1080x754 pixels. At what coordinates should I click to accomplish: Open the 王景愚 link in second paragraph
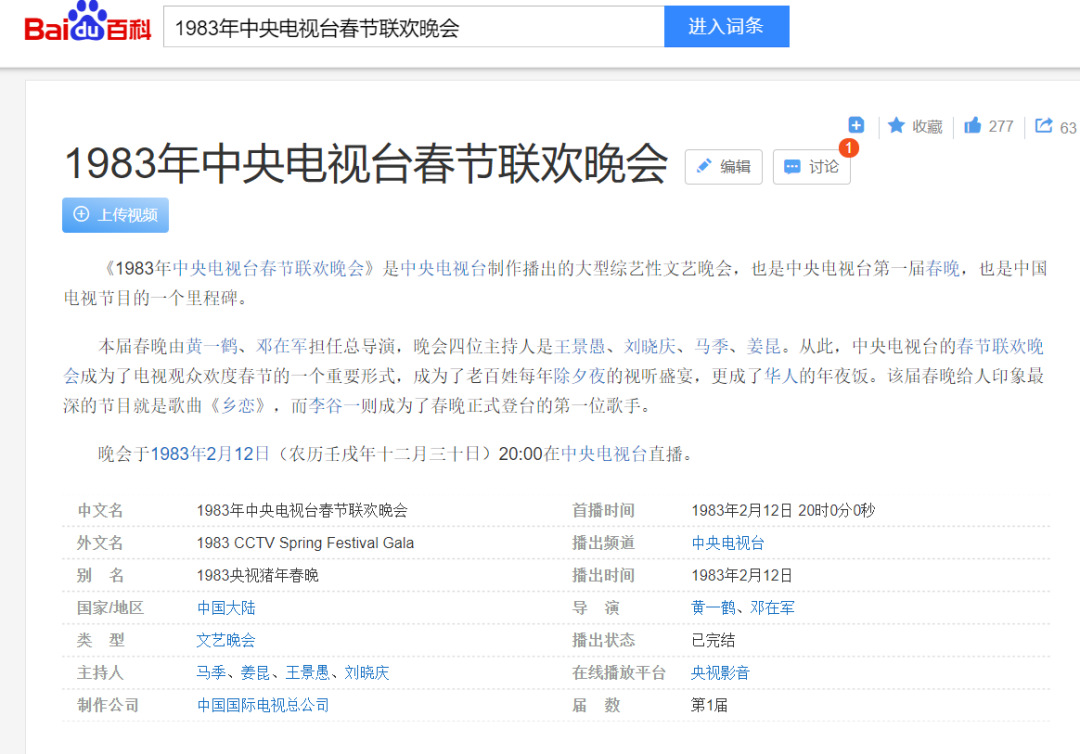580,346
